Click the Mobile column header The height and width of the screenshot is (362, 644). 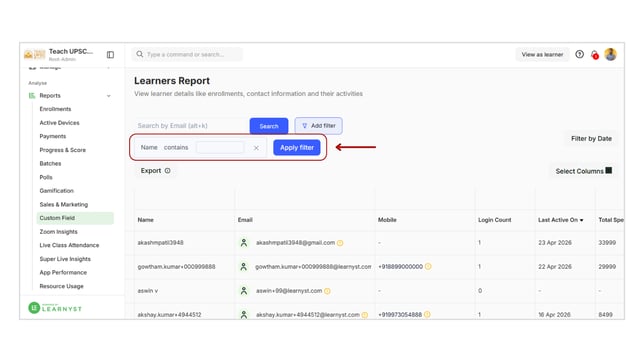tap(387, 220)
